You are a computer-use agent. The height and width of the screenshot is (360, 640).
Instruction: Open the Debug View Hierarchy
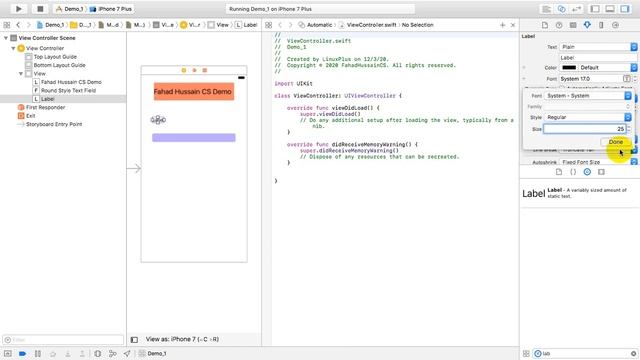[98, 353]
